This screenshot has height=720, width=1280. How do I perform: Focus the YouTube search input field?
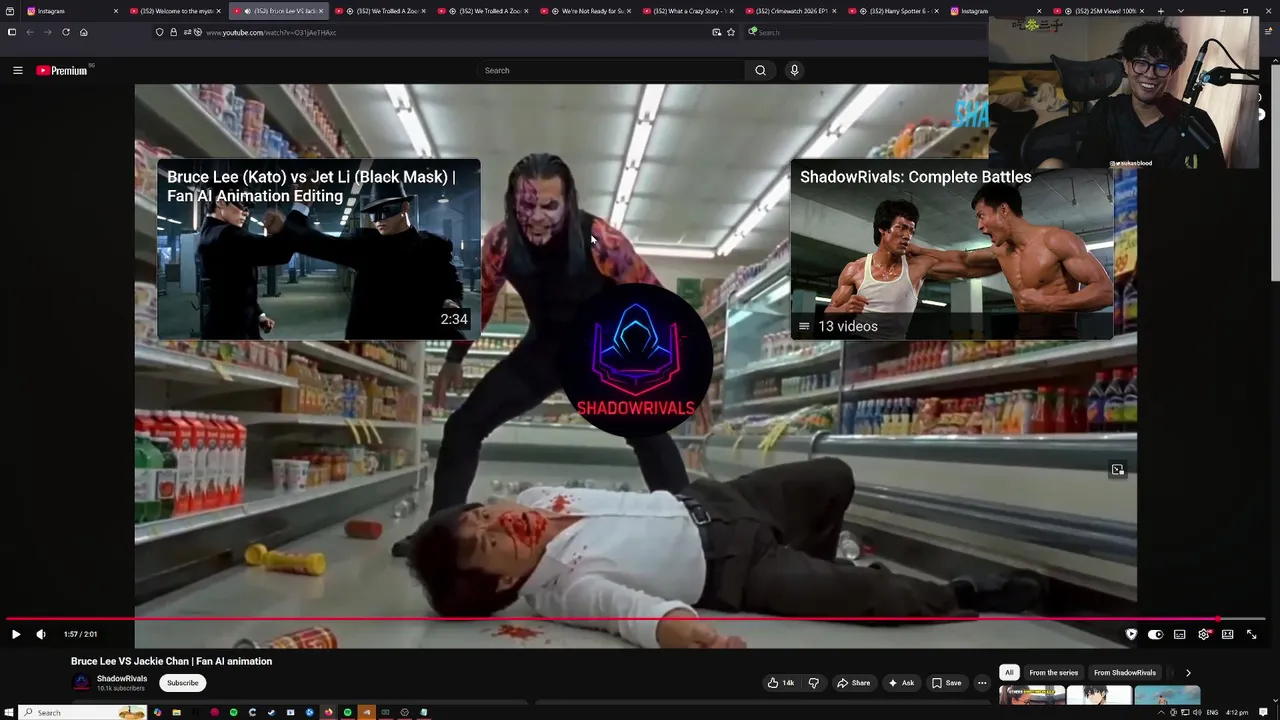coord(610,70)
